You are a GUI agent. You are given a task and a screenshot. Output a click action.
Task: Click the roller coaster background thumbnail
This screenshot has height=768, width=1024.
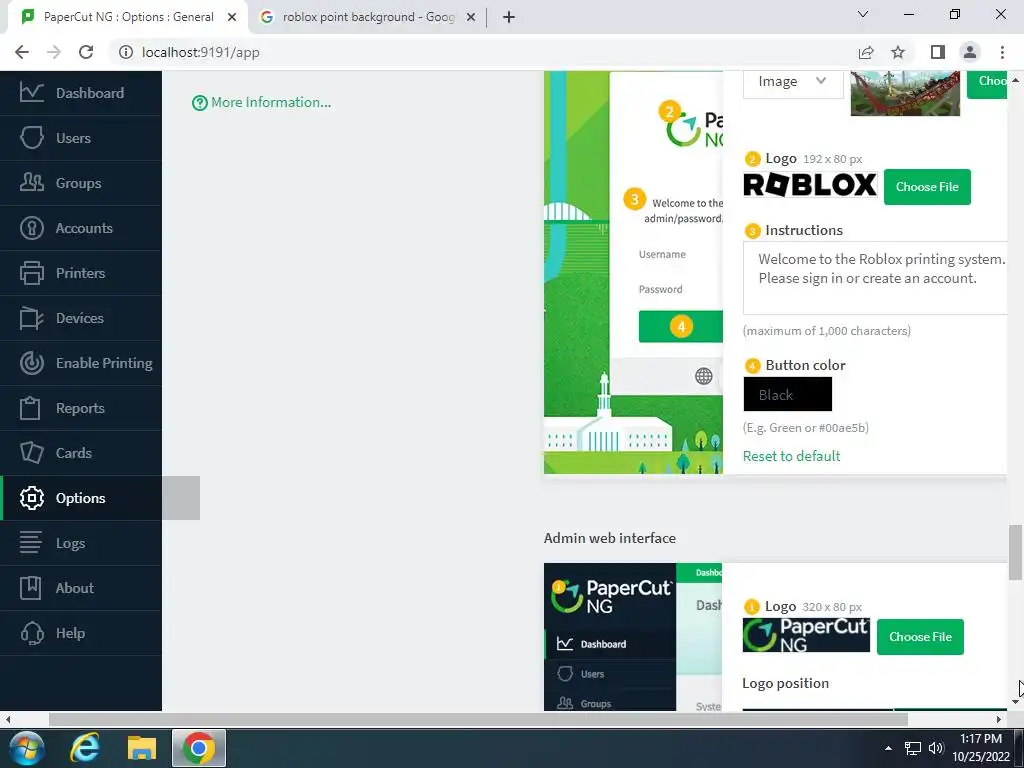(905, 93)
